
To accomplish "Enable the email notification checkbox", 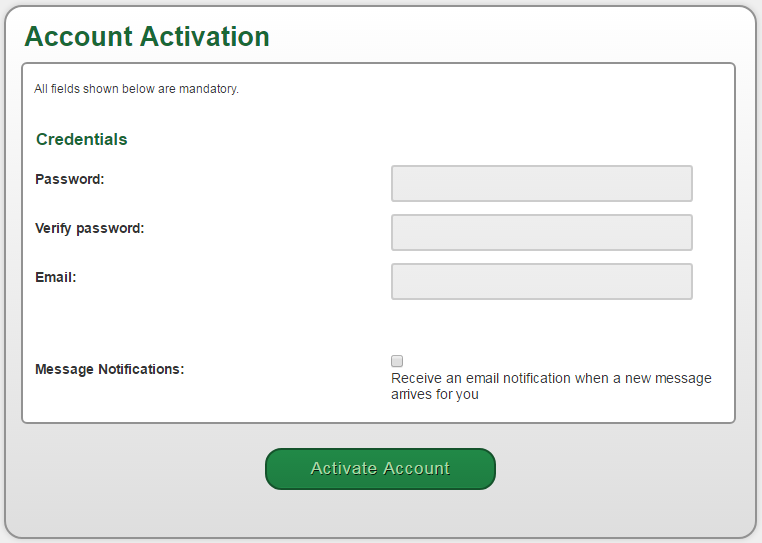I will [397, 361].
